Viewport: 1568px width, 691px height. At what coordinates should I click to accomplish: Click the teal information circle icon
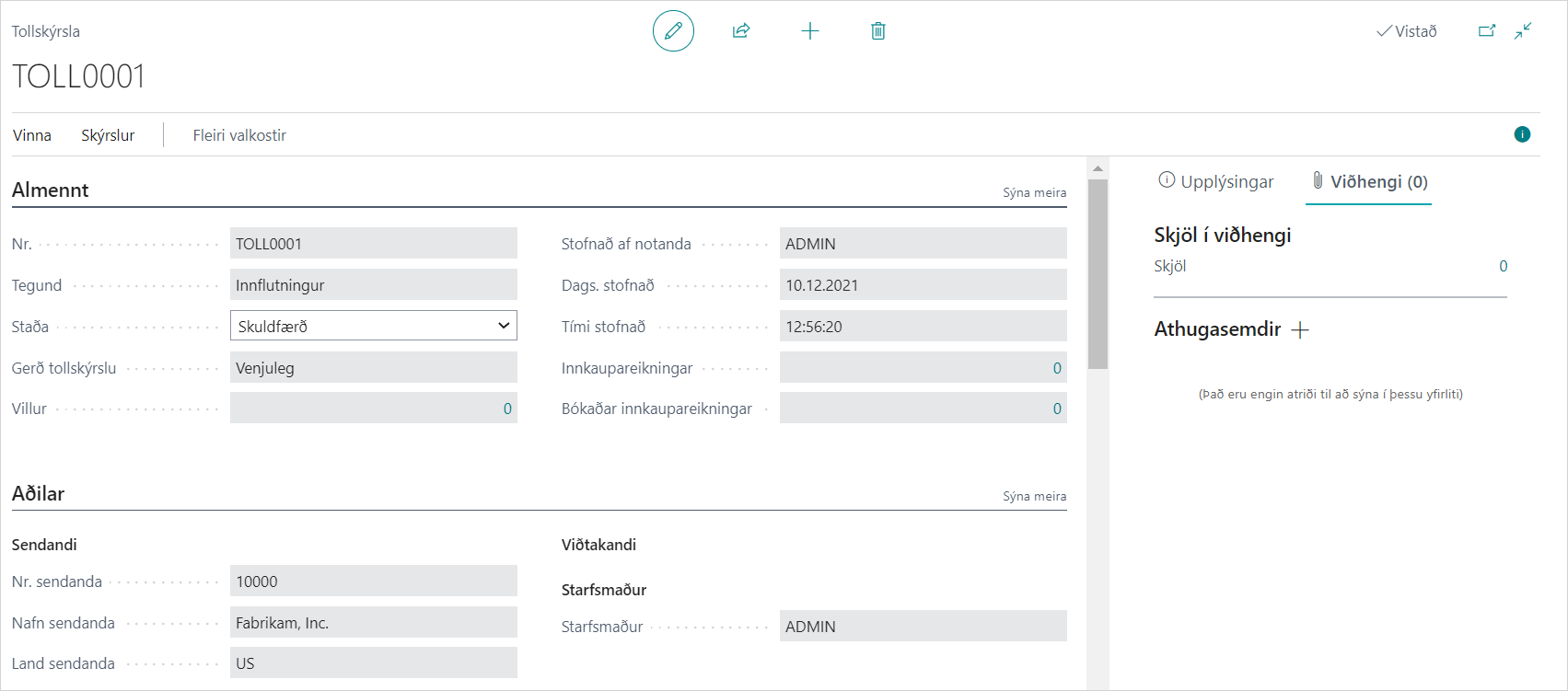[1522, 134]
